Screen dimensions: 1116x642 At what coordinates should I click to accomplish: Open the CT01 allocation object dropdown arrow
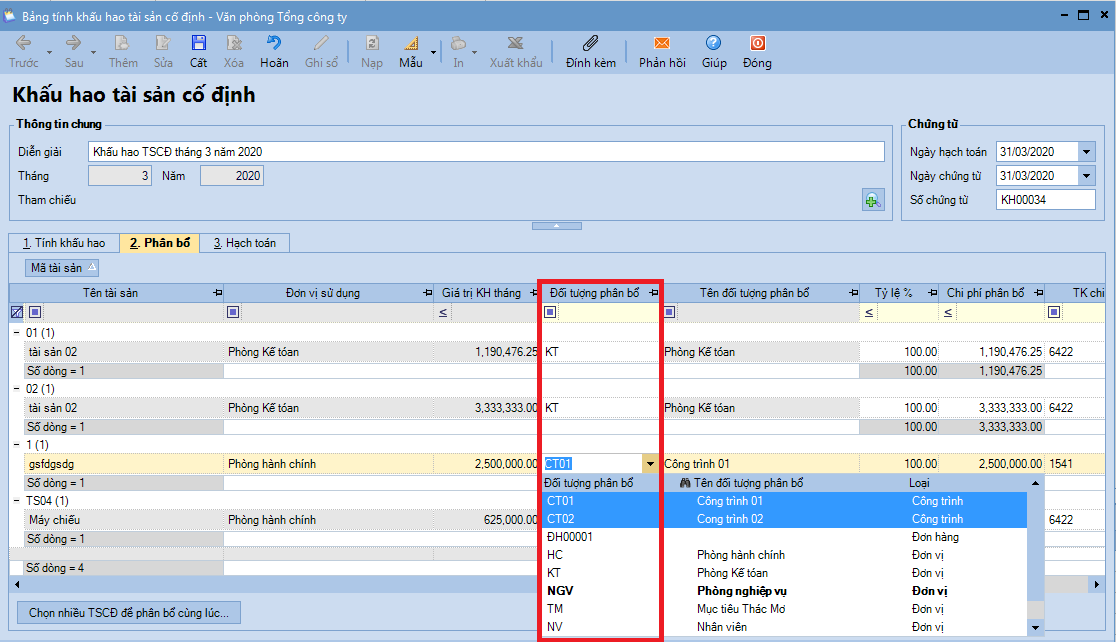650,464
